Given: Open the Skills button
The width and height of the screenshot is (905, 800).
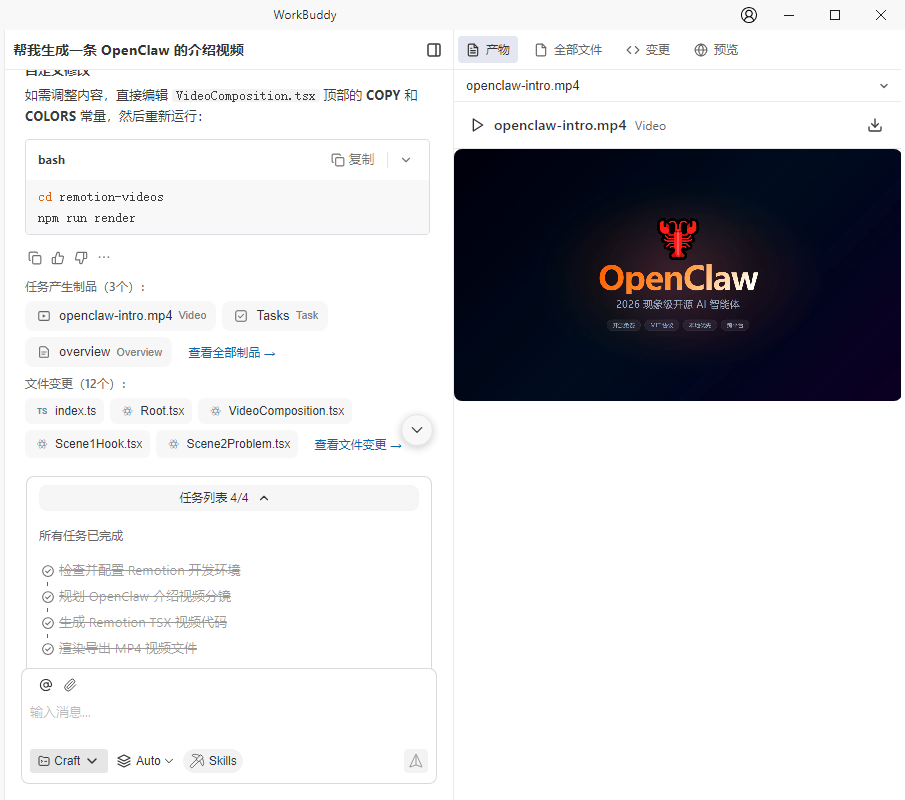Looking at the screenshot, I should tap(213, 761).
